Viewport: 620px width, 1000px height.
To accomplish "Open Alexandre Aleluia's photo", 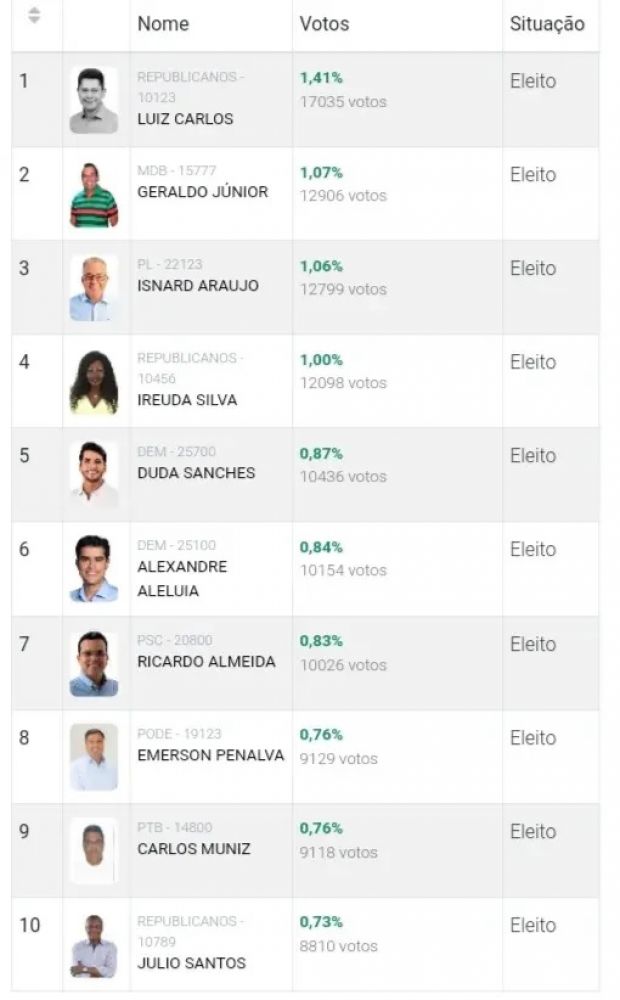I will [94, 569].
